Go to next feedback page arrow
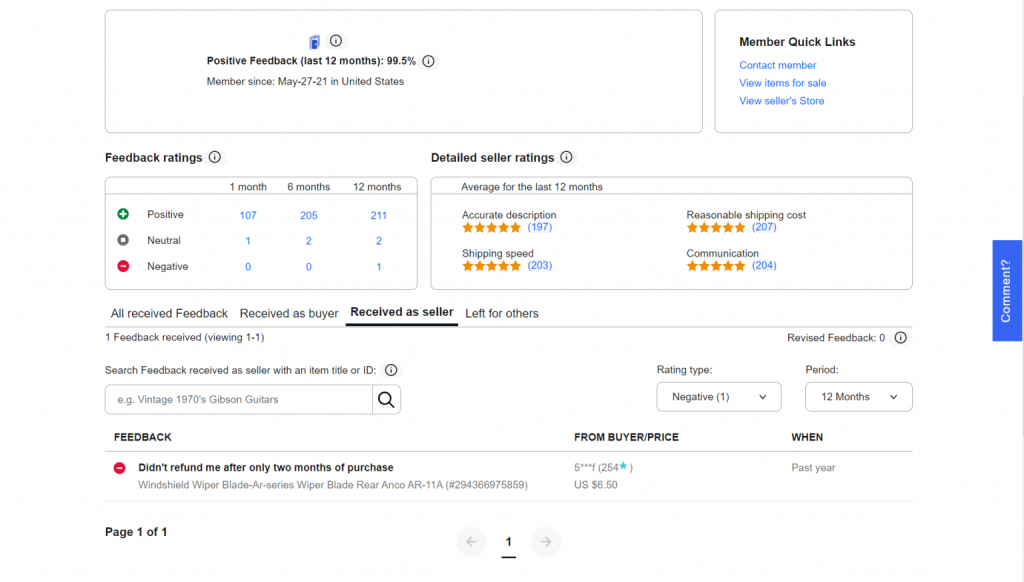 (545, 541)
